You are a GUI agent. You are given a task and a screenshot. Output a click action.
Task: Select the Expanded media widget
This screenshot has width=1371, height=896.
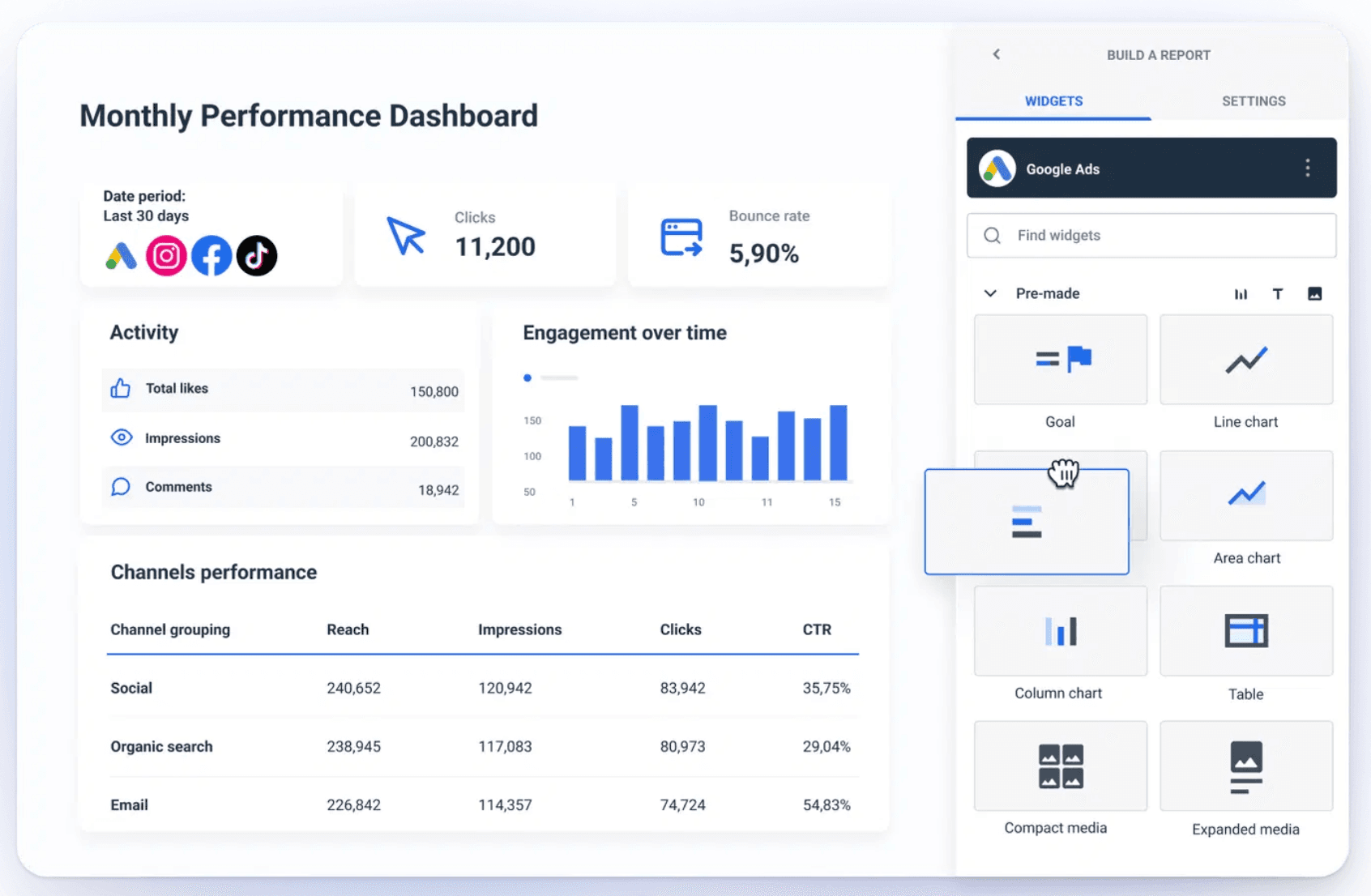1245,766
